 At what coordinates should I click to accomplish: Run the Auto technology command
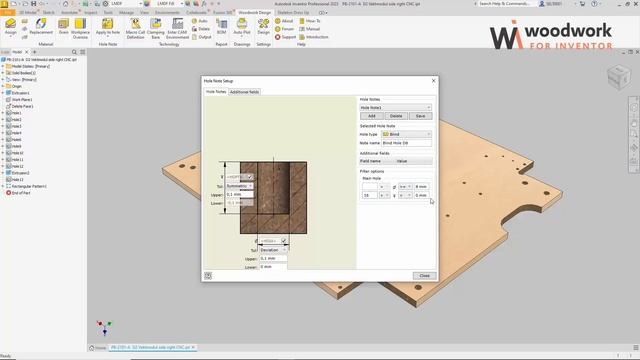(200, 21)
